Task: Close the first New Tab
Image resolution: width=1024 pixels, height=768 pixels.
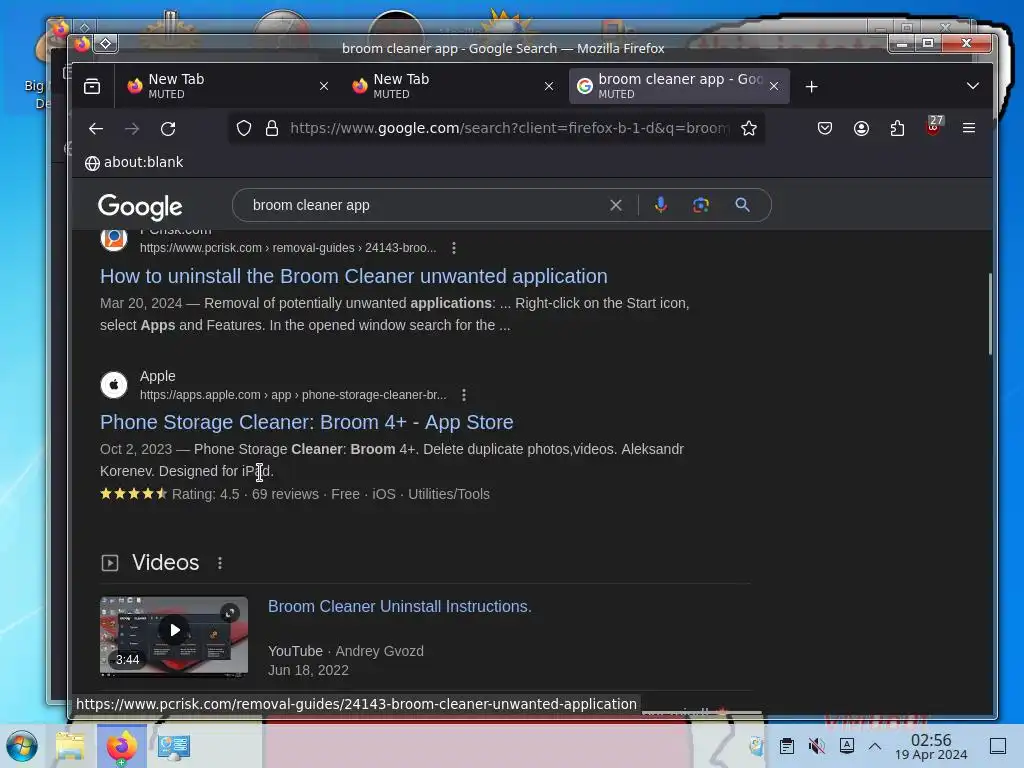Action: (324, 86)
